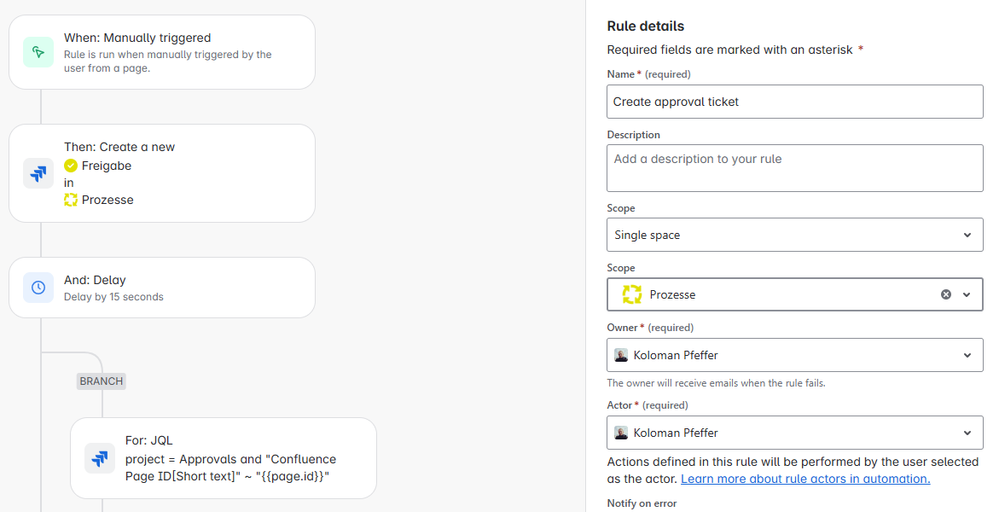
Task: Click the yellow Prozesse icon in Create step
Action: point(71,200)
